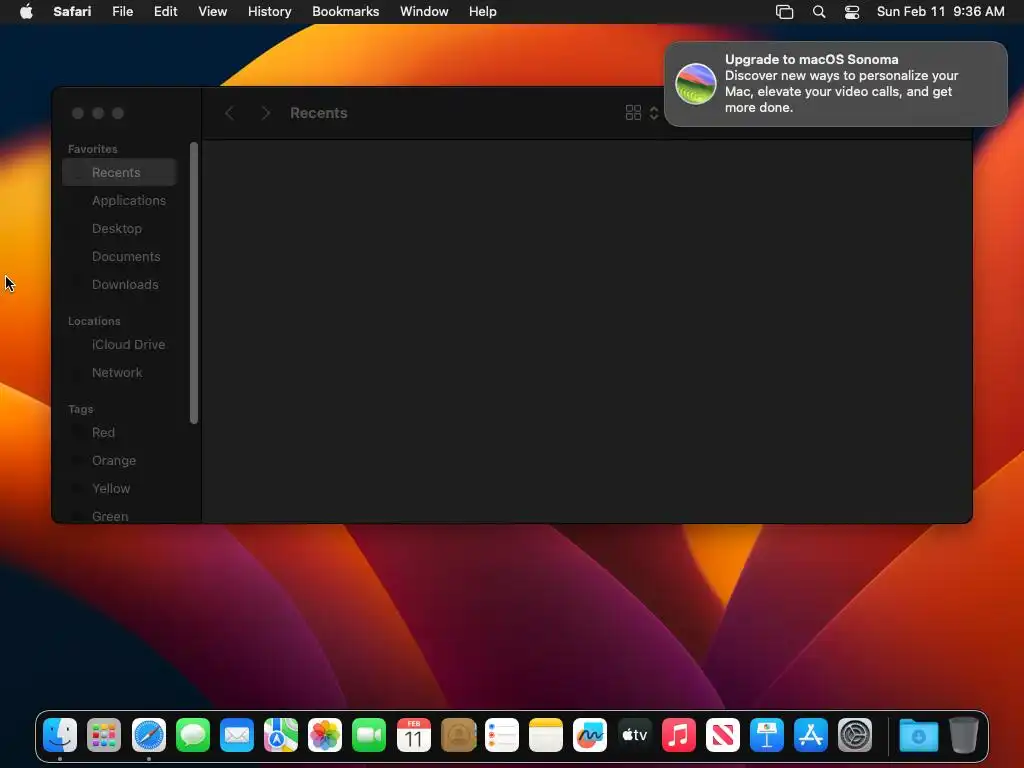Click the Tags sidebar heading
1024x768 pixels.
[x=80, y=409]
